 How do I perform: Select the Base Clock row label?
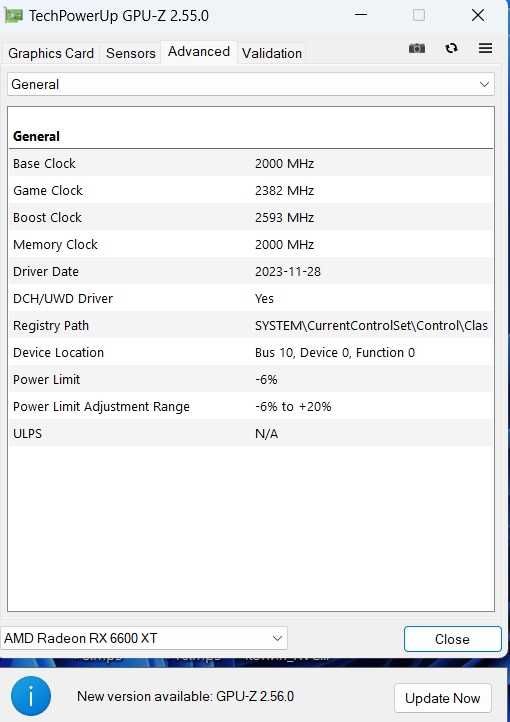44,163
